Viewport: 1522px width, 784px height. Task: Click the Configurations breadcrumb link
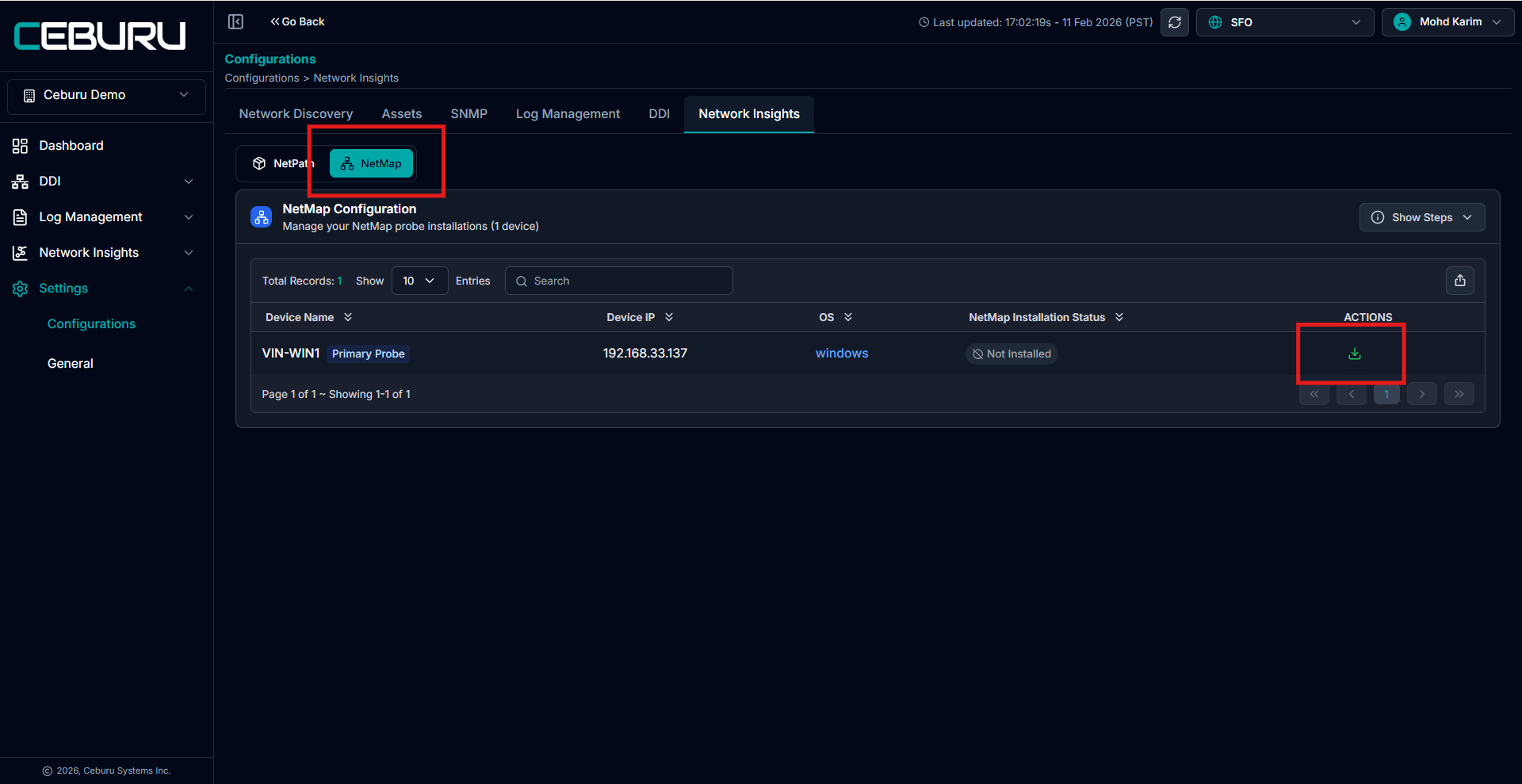[x=262, y=78]
